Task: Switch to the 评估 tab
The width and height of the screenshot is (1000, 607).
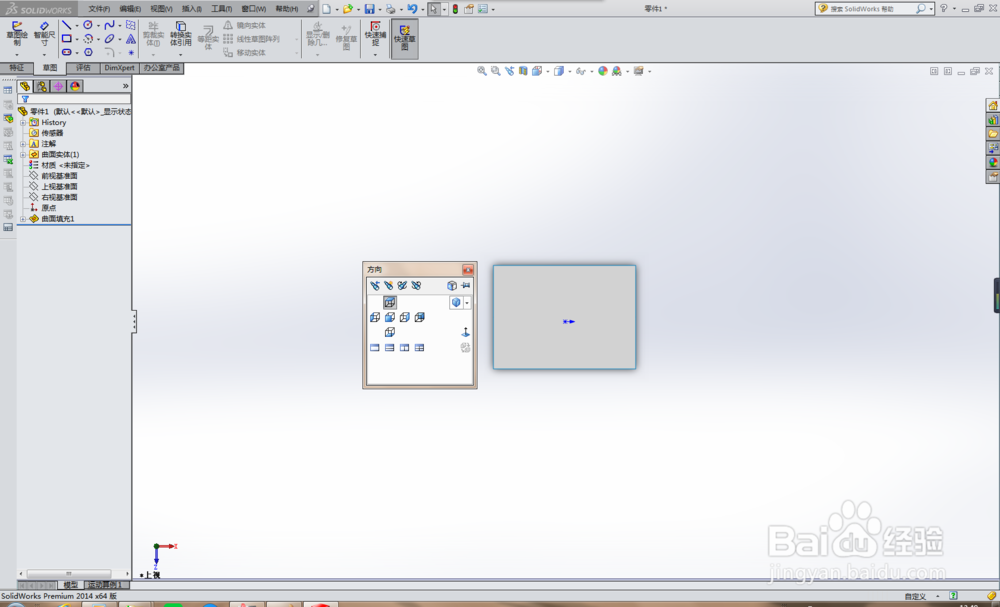Action: [84, 68]
